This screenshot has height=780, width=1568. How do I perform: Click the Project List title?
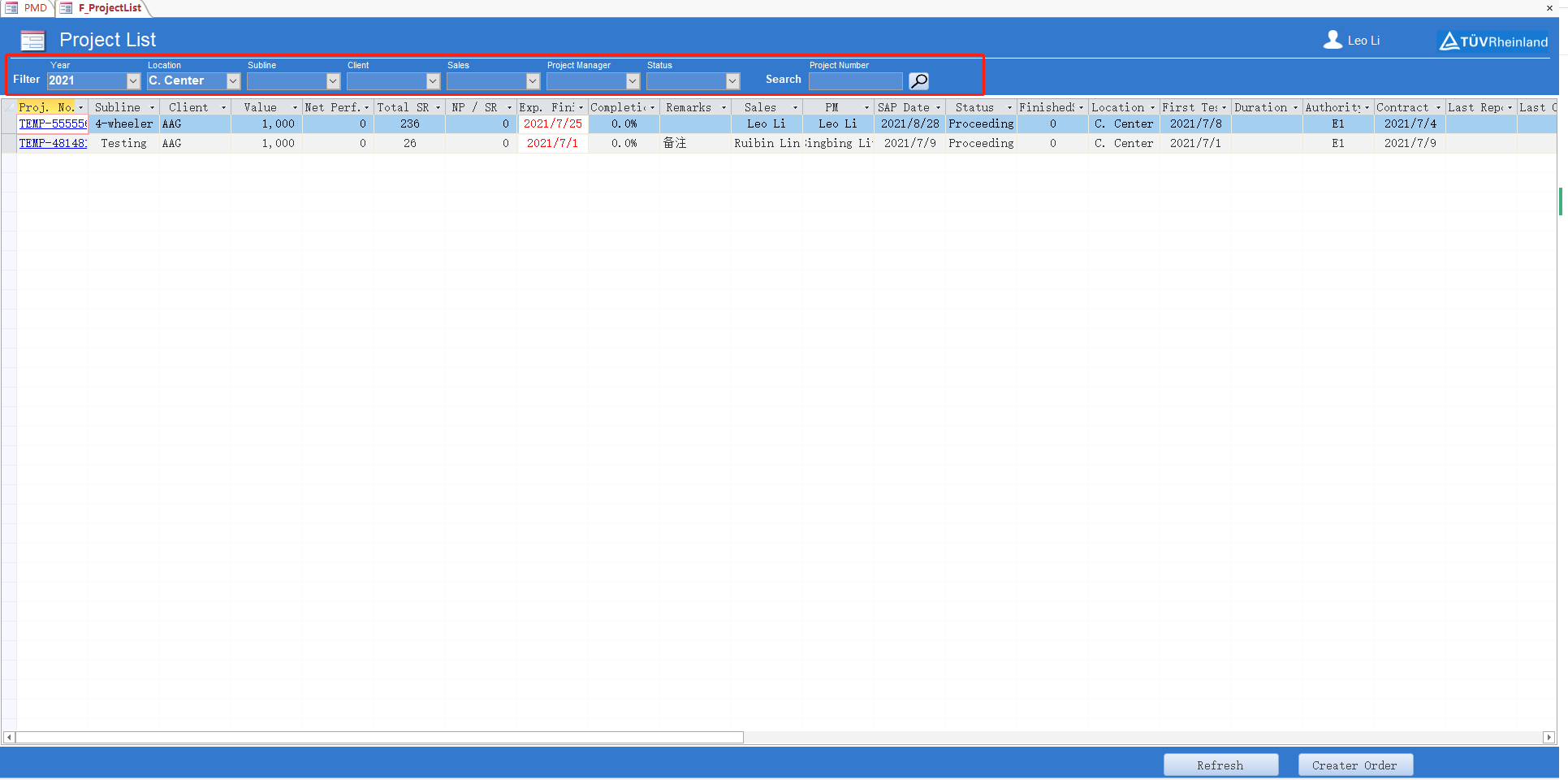coord(107,40)
